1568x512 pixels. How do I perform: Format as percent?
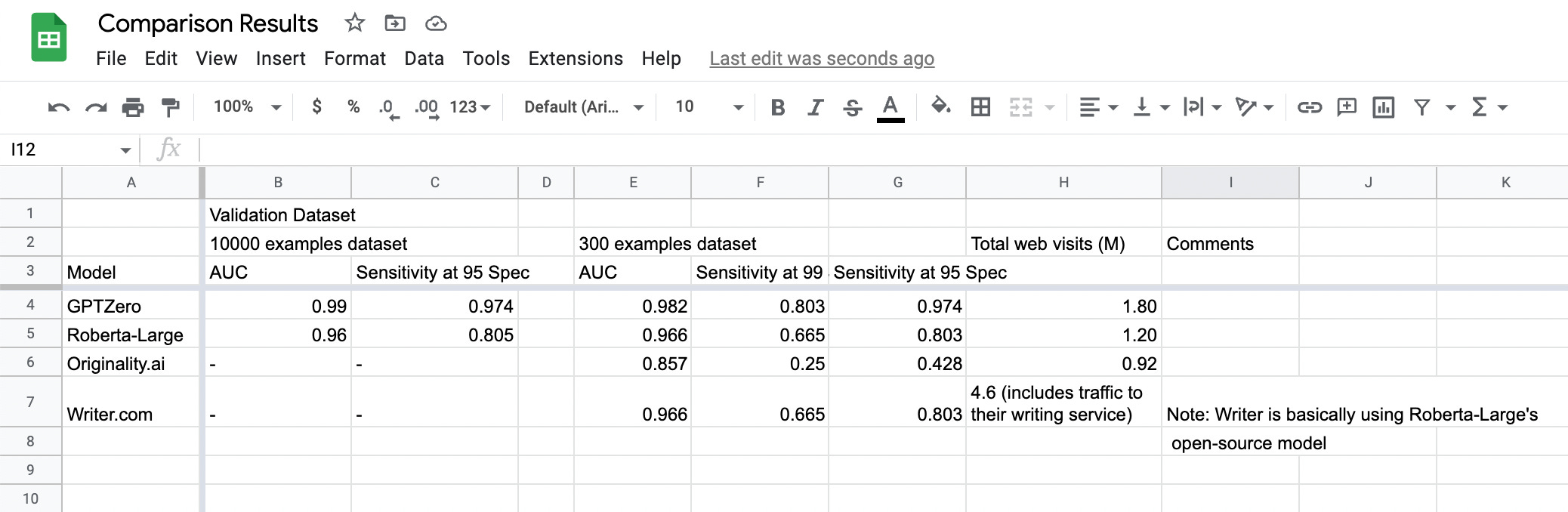353,106
